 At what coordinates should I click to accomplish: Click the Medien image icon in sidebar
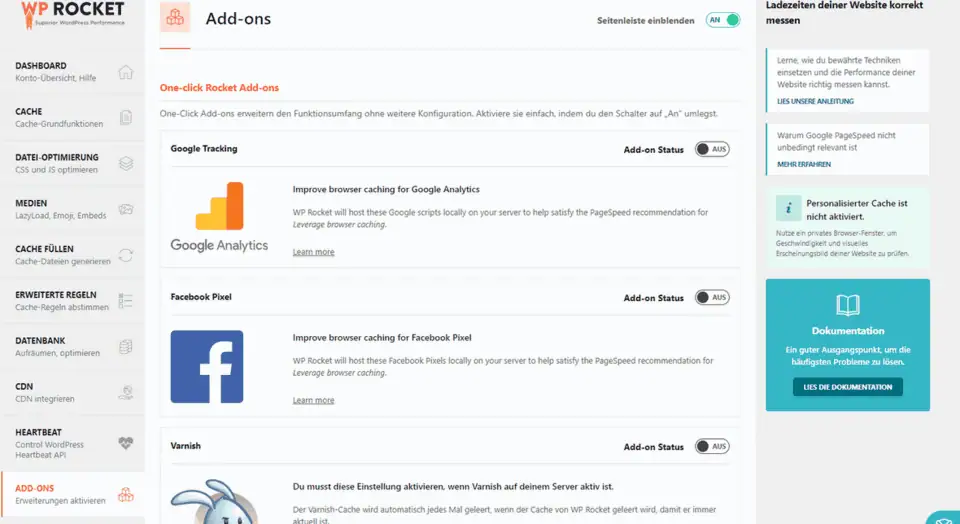[125, 209]
